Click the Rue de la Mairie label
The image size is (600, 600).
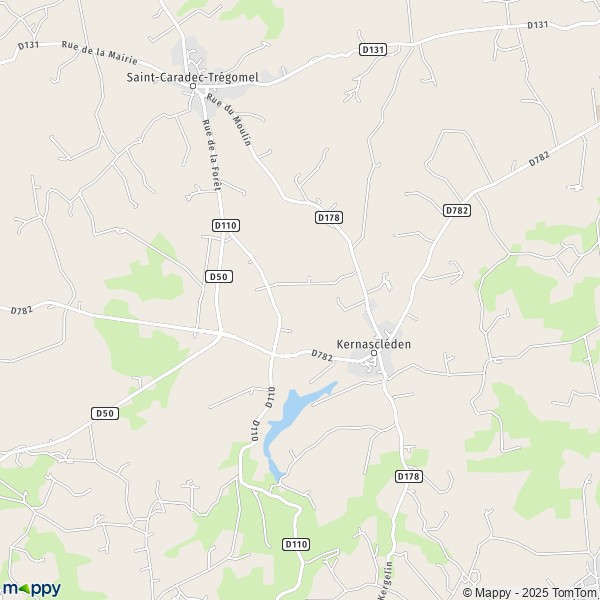tap(99, 52)
